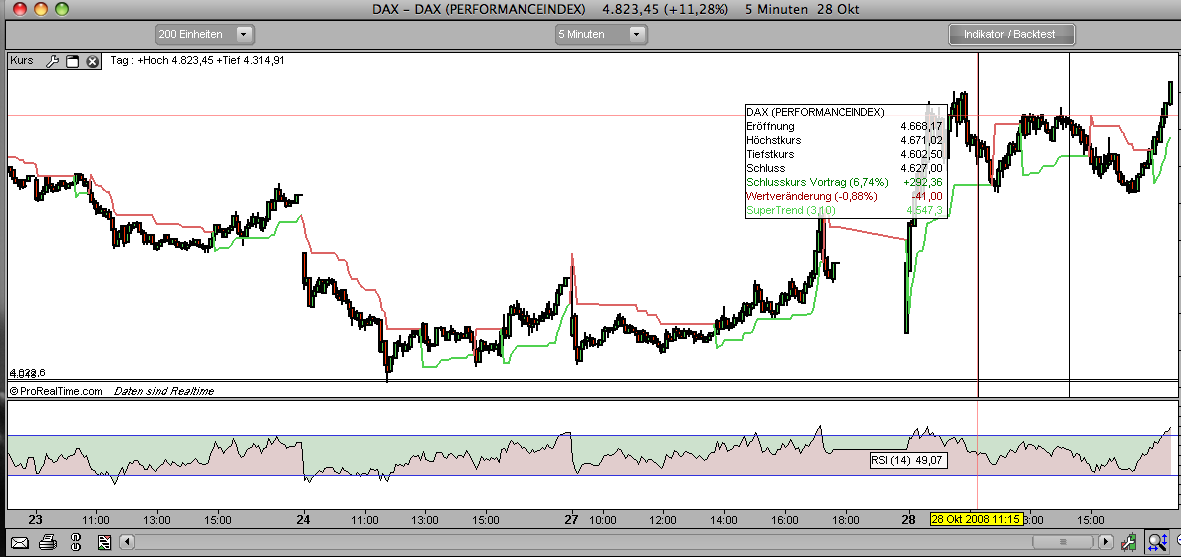Click the date label 24 on time axis
This screenshot has height=557, width=1181.
coord(304,519)
